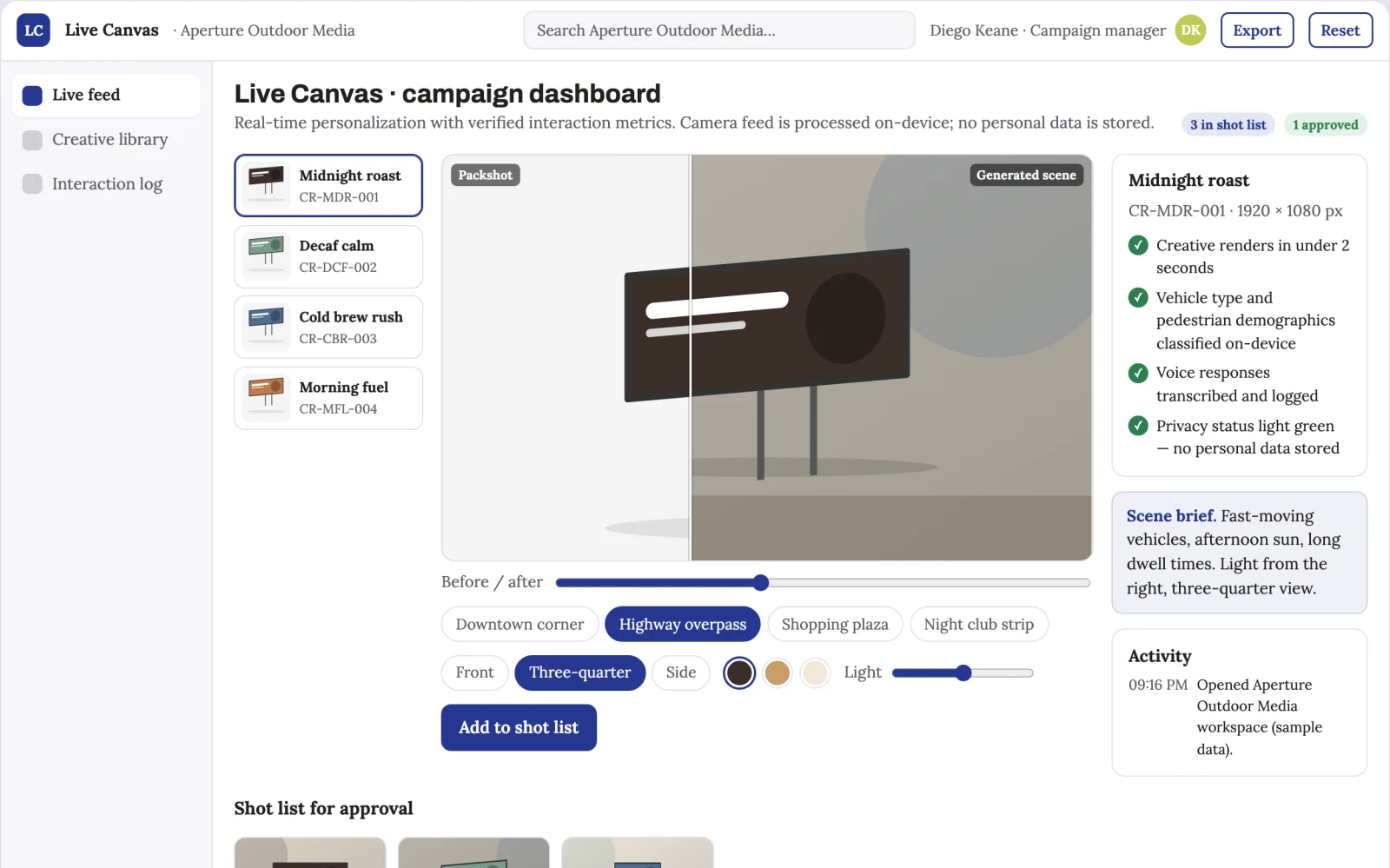1390x868 pixels.
Task: Click the Decaf calm billboard thumbnail icon
Action: pyautogui.click(x=266, y=256)
